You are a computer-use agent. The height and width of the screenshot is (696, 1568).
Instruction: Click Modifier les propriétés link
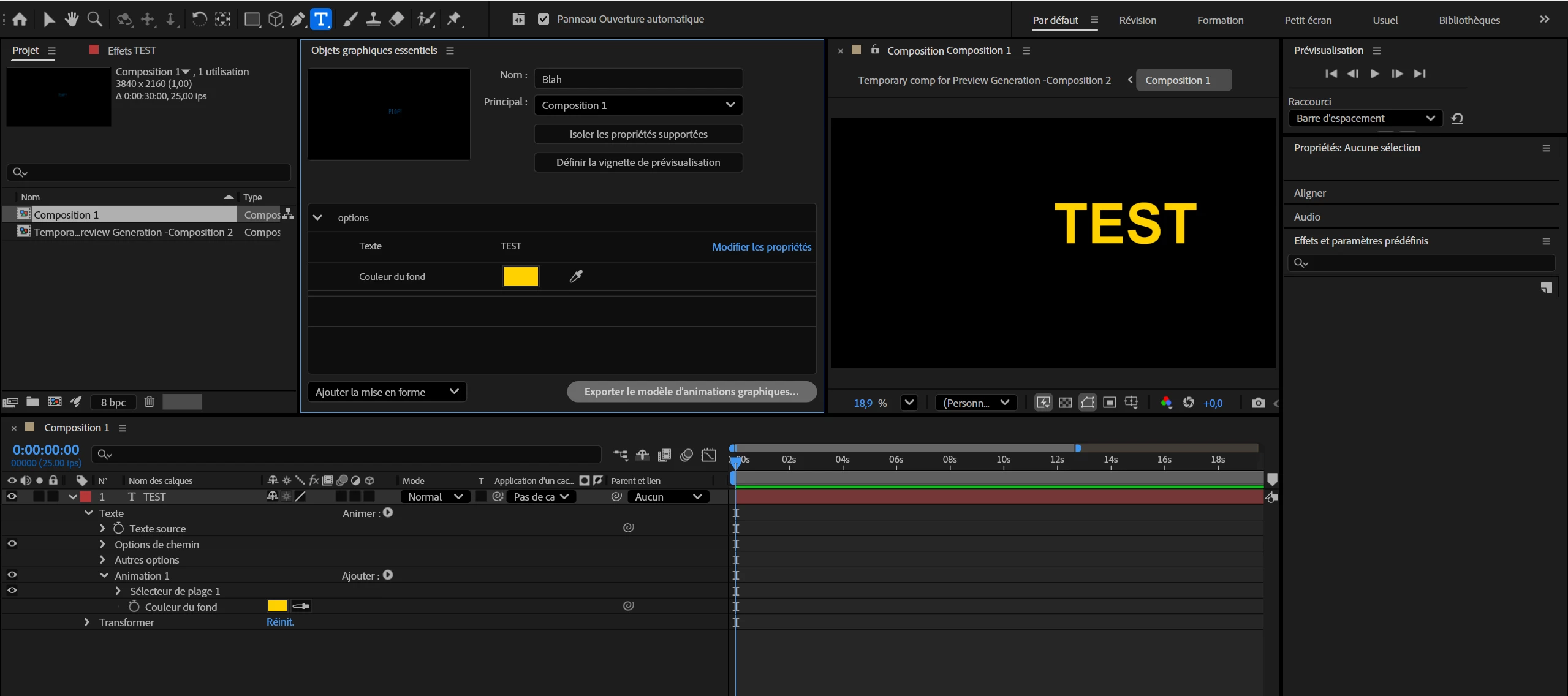click(761, 247)
